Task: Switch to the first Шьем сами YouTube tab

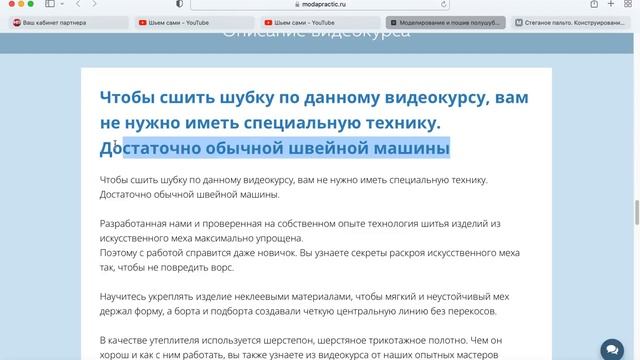Action: [195, 22]
